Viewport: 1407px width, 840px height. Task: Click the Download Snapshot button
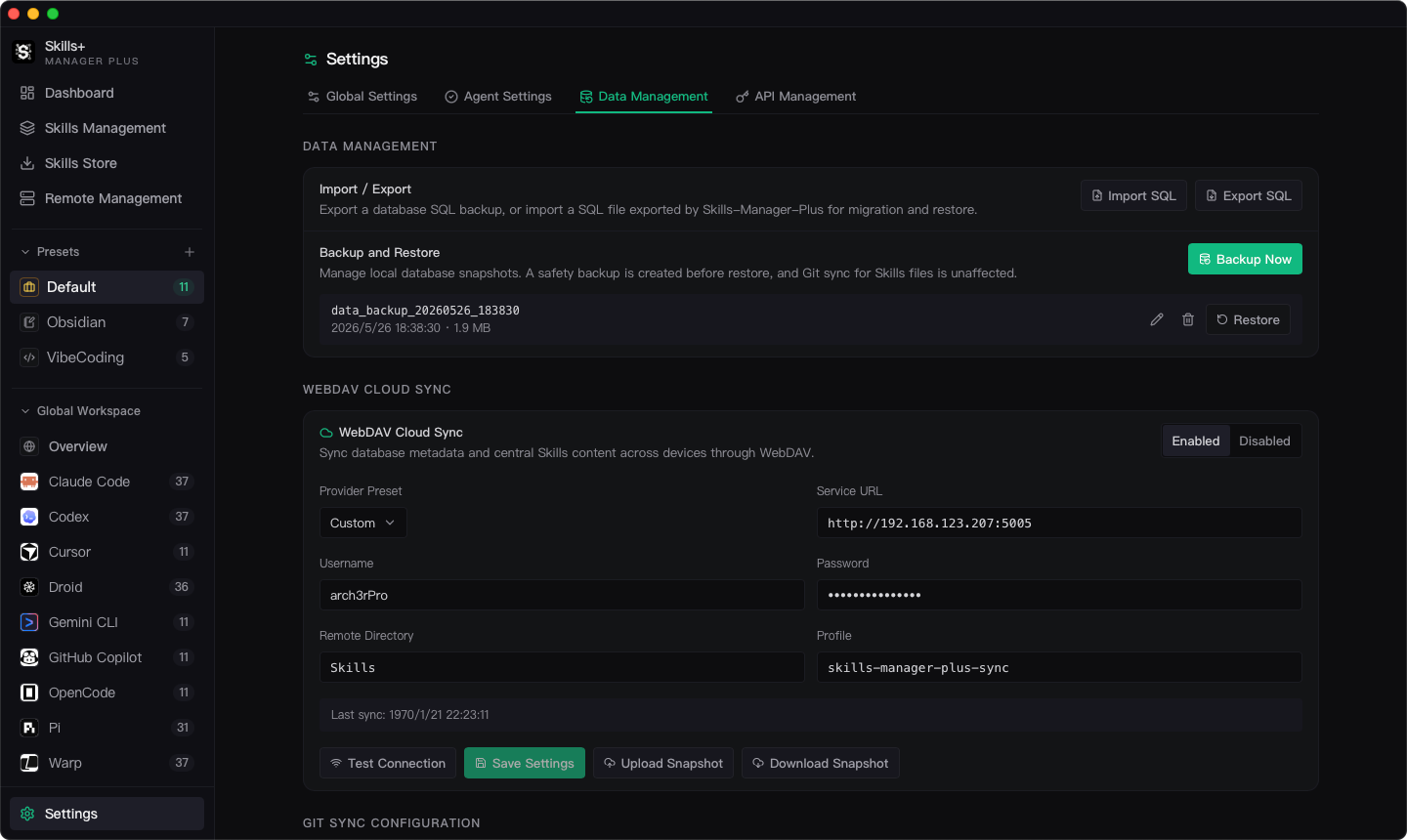click(x=821, y=763)
